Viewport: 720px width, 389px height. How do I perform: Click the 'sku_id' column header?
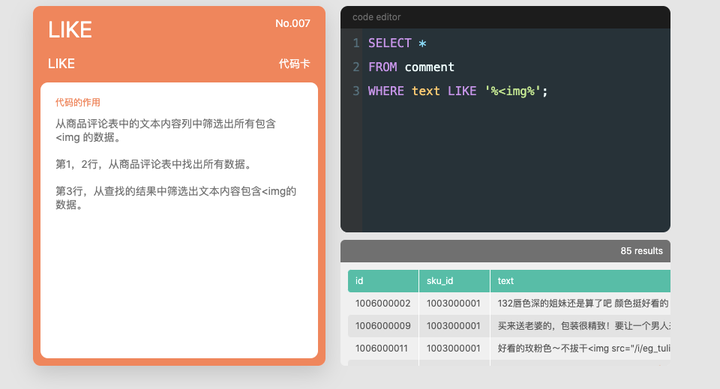click(x=454, y=281)
